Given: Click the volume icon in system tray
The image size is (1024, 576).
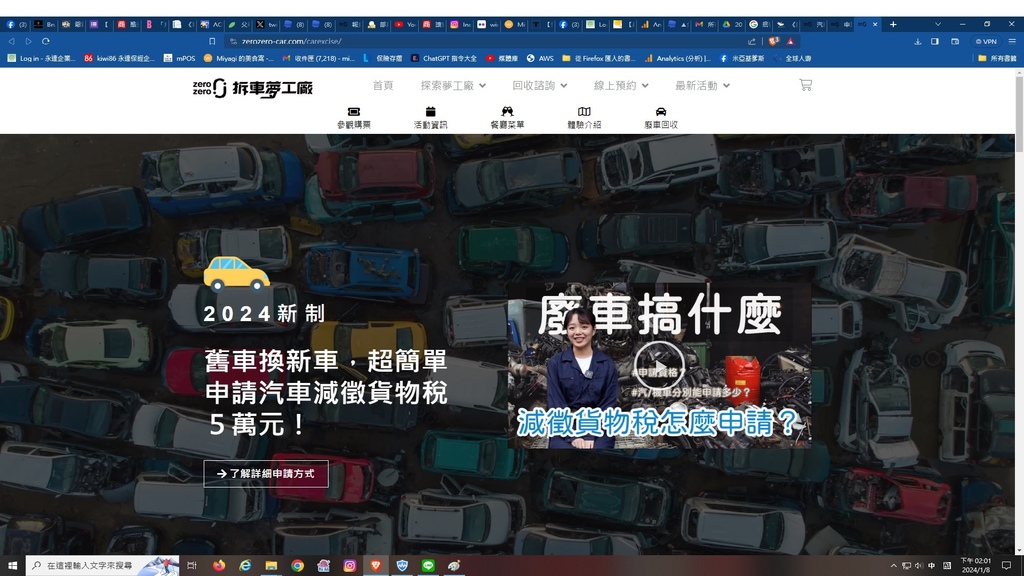Looking at the screenshot, I should (919, 566).
